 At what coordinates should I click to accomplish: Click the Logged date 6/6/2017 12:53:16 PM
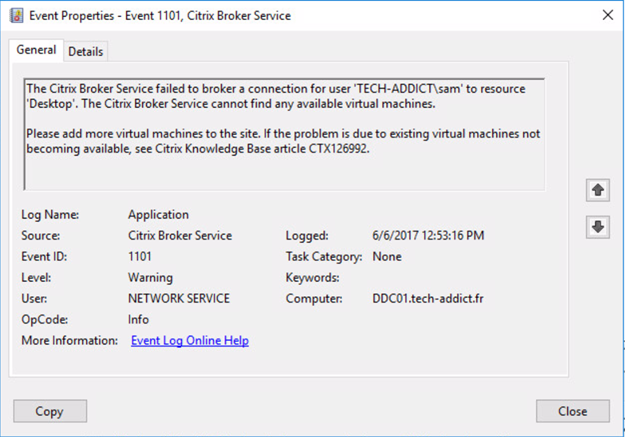click(428, 236)
